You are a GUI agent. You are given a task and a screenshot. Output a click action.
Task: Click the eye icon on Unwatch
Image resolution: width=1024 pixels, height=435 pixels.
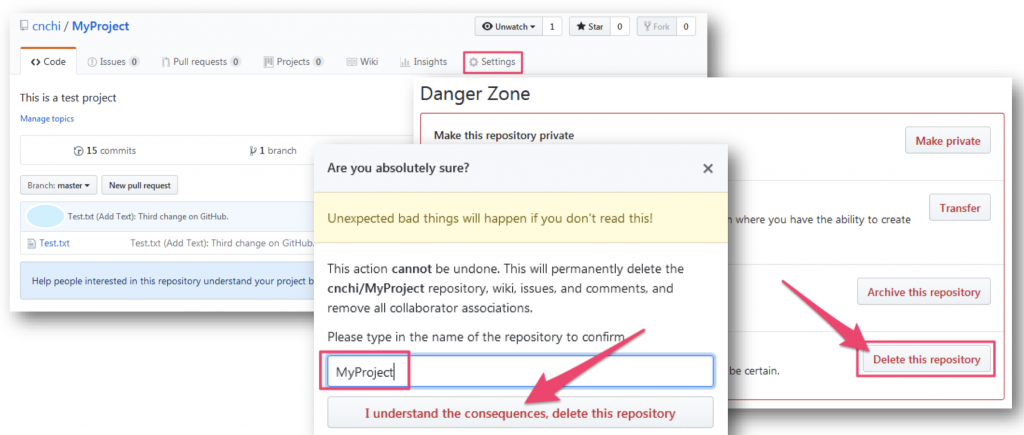(487, 27)
